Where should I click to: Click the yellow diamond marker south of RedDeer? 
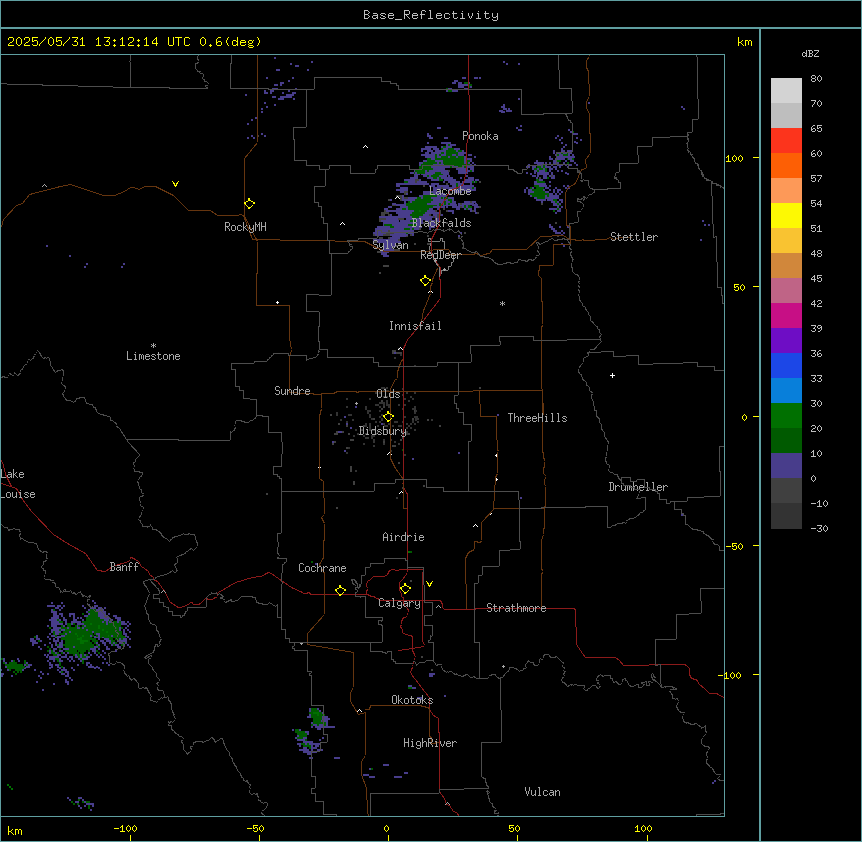pos(426,281)
